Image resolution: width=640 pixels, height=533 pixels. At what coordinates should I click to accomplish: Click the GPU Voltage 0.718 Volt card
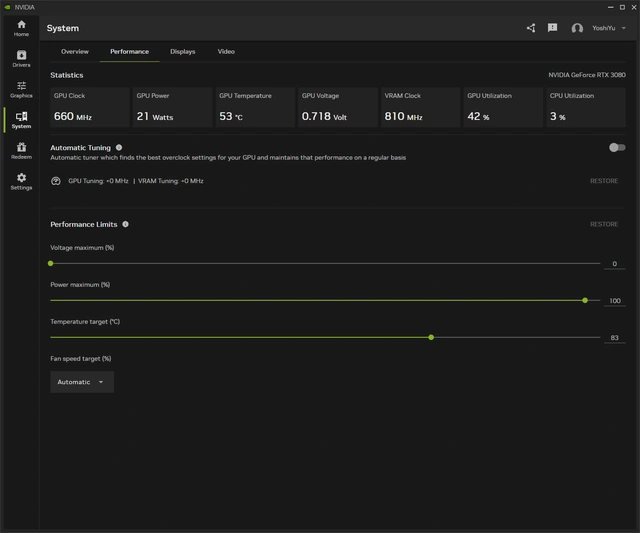pos(338,107)
